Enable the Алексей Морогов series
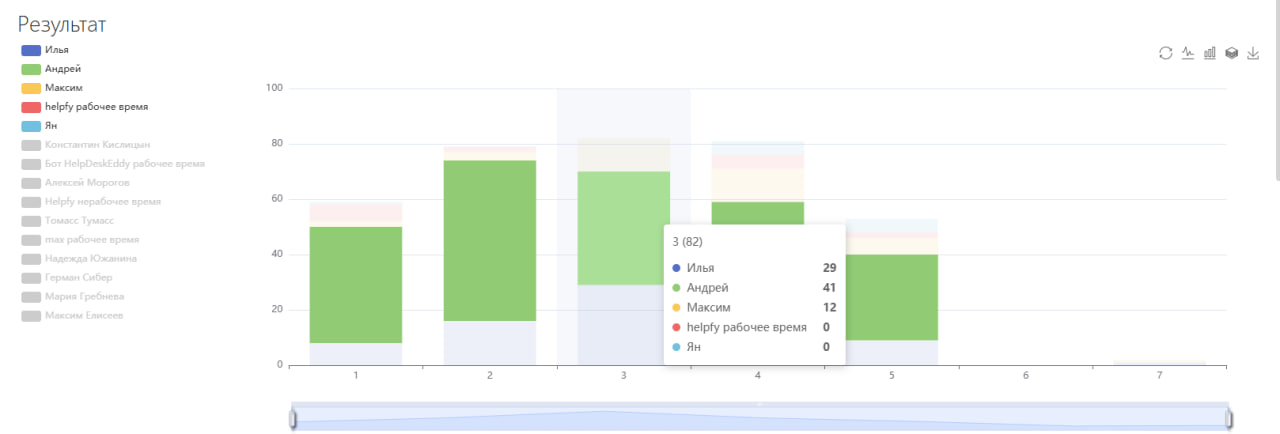Viewport: 1280px width, 434px height. coord(31,183)
